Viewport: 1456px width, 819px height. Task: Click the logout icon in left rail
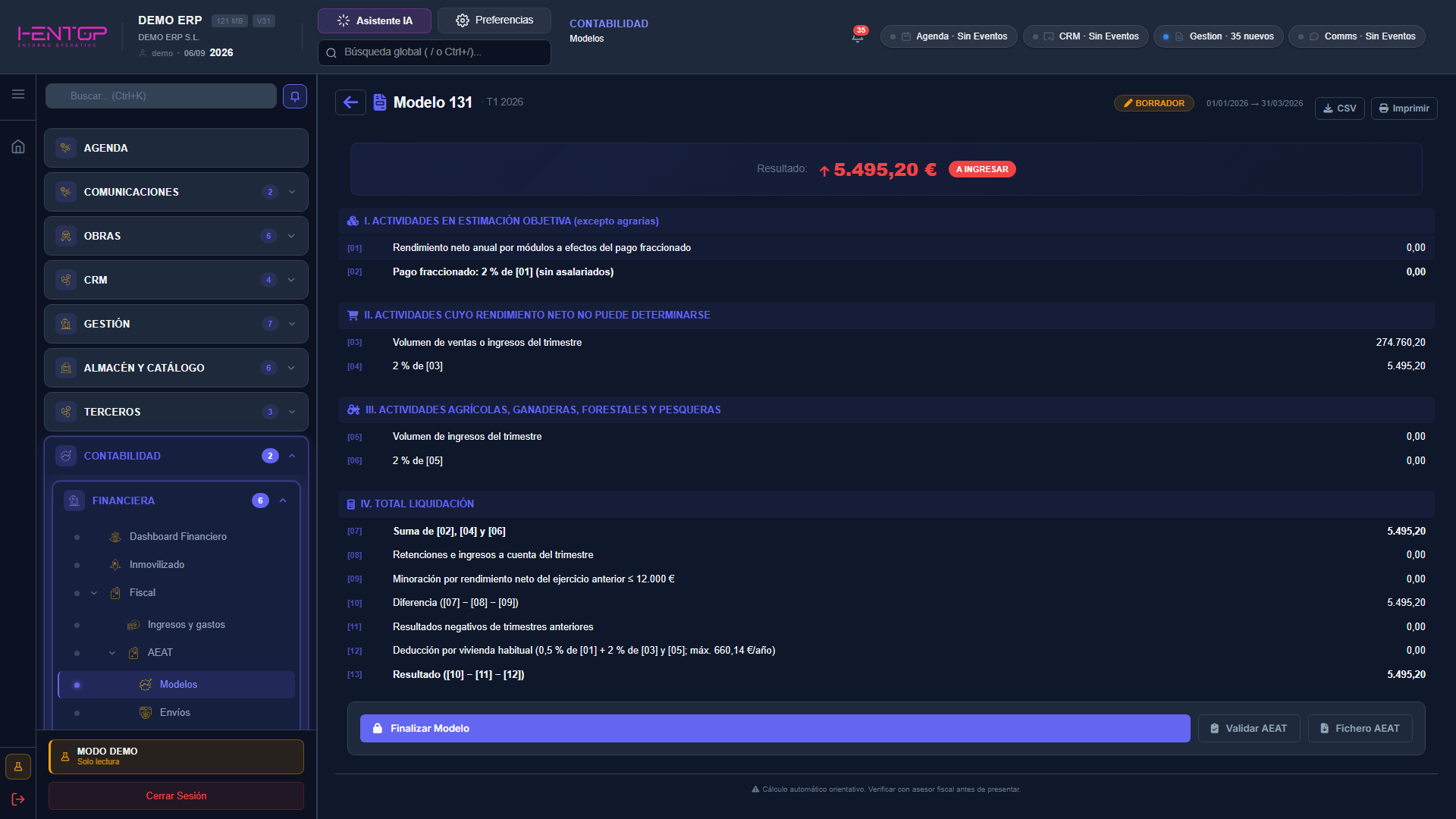pyautogui.click(x=18, y=799)
